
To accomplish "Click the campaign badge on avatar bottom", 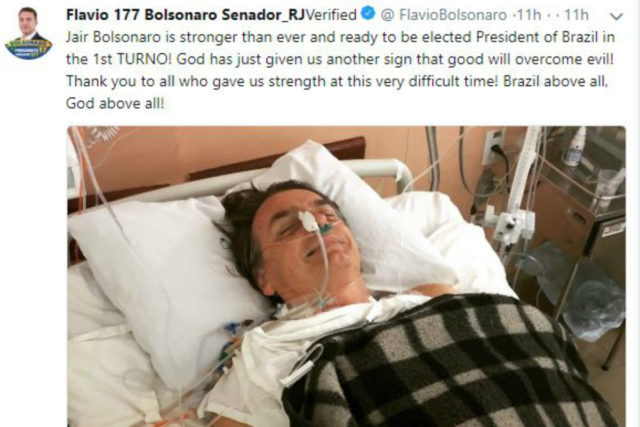I will [28, 49].
